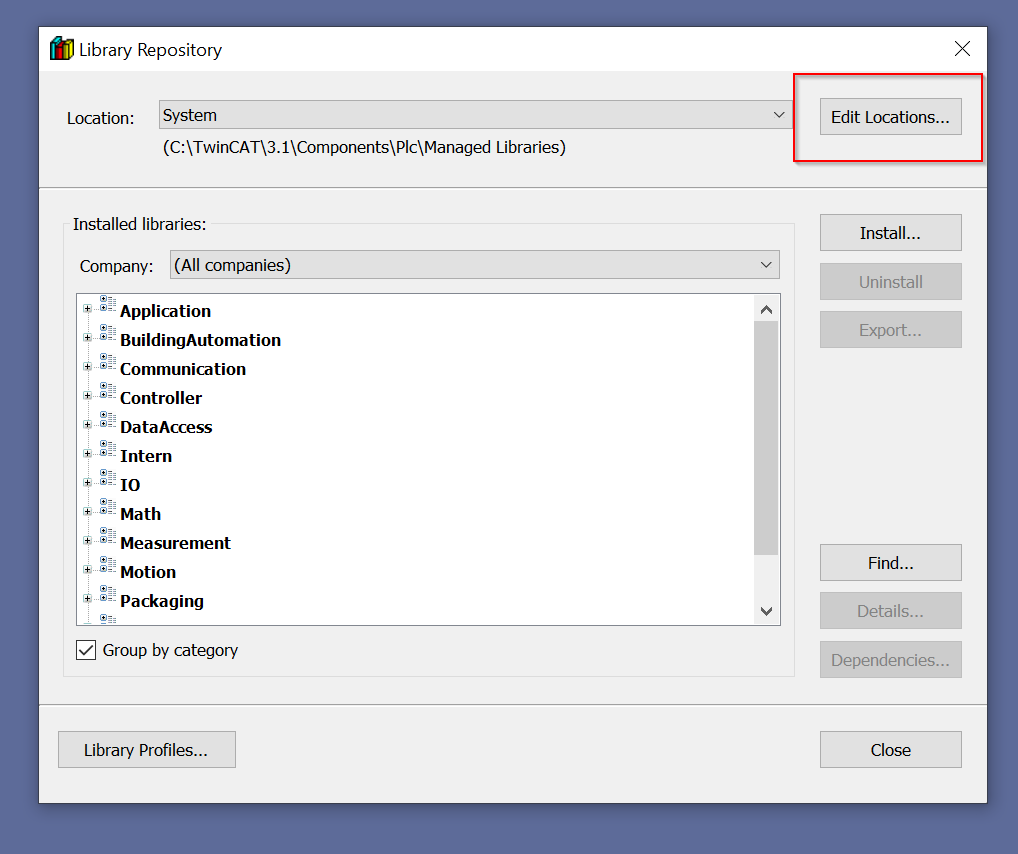The image size is (1018, 854).
Task: Click the BuildingAutomation category icon
Action: [108, 333]
